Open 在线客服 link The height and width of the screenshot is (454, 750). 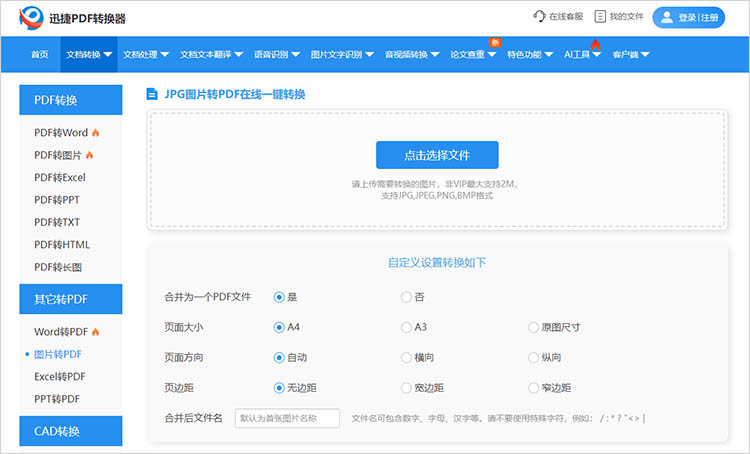[566, 17]
